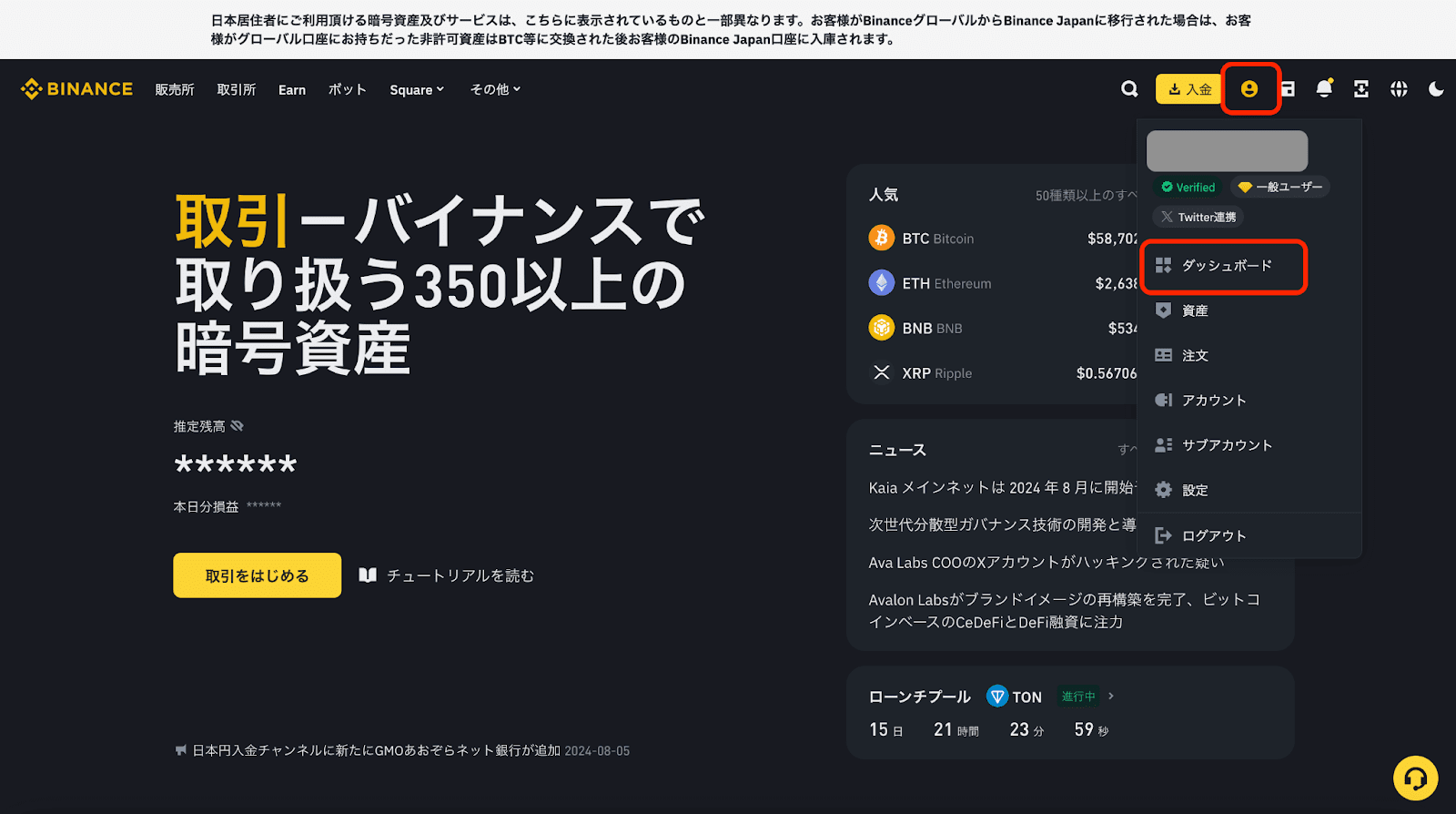Image resolution: width=1456 pixels, height=814 pixels.
Task: Click the ETH Ethereum row
Action: (1003, 283)
